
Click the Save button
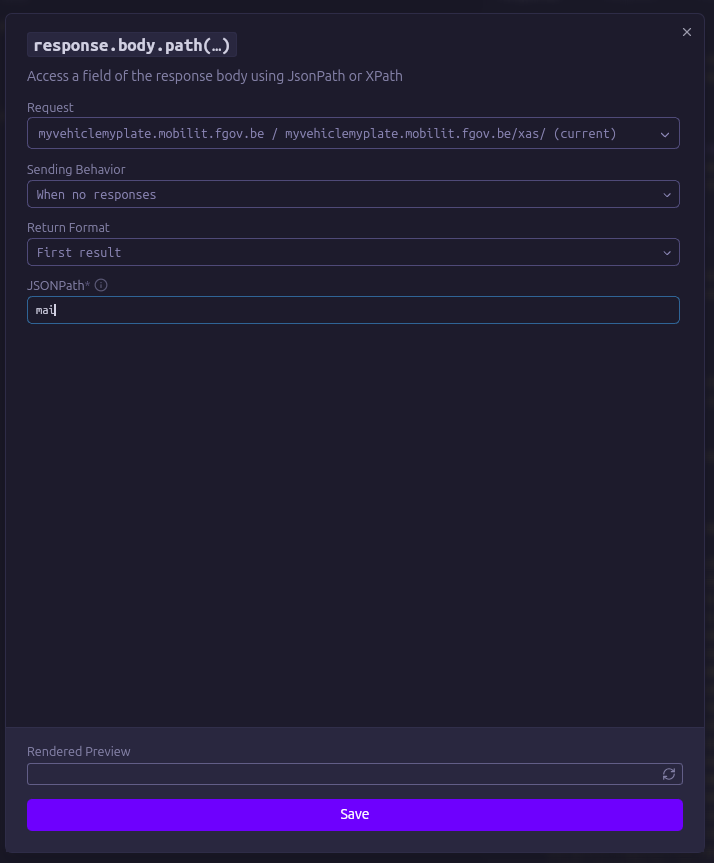click(354, 814)
